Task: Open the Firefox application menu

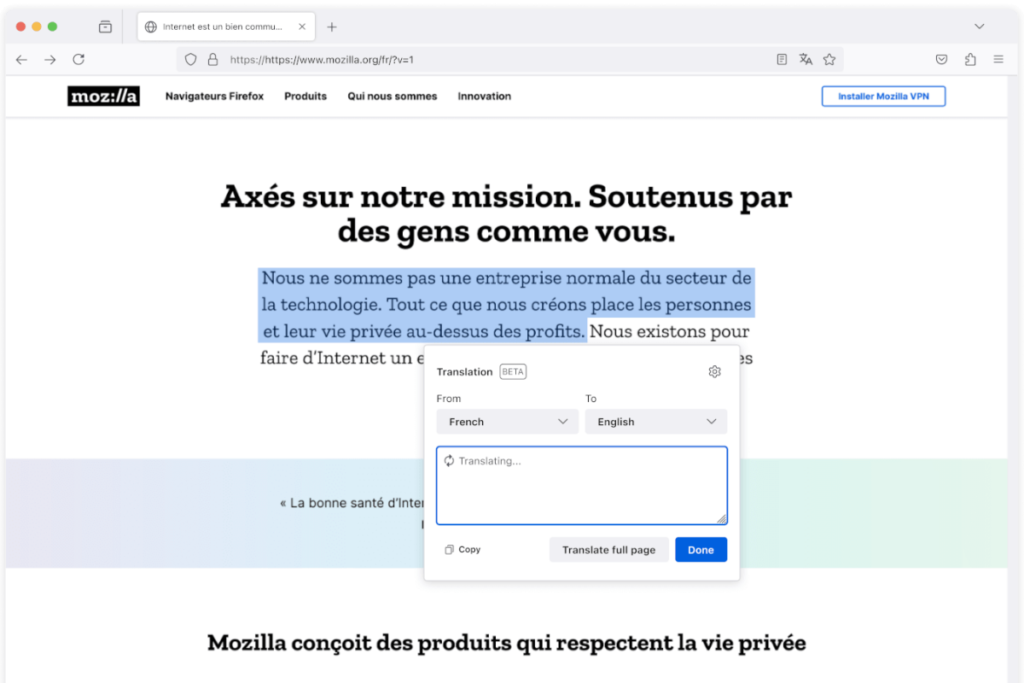Action: (998, 59)
